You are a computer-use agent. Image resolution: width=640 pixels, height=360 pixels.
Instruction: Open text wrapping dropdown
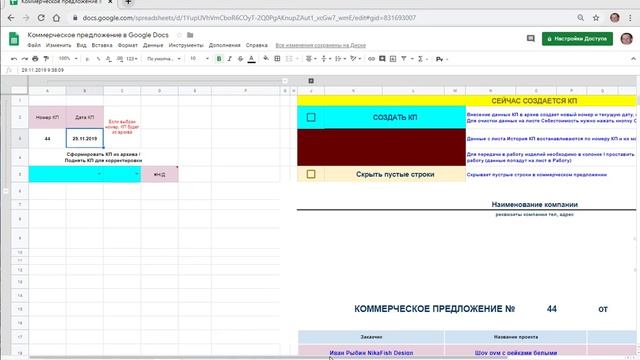pyautogui.click(x=340, y=59)
